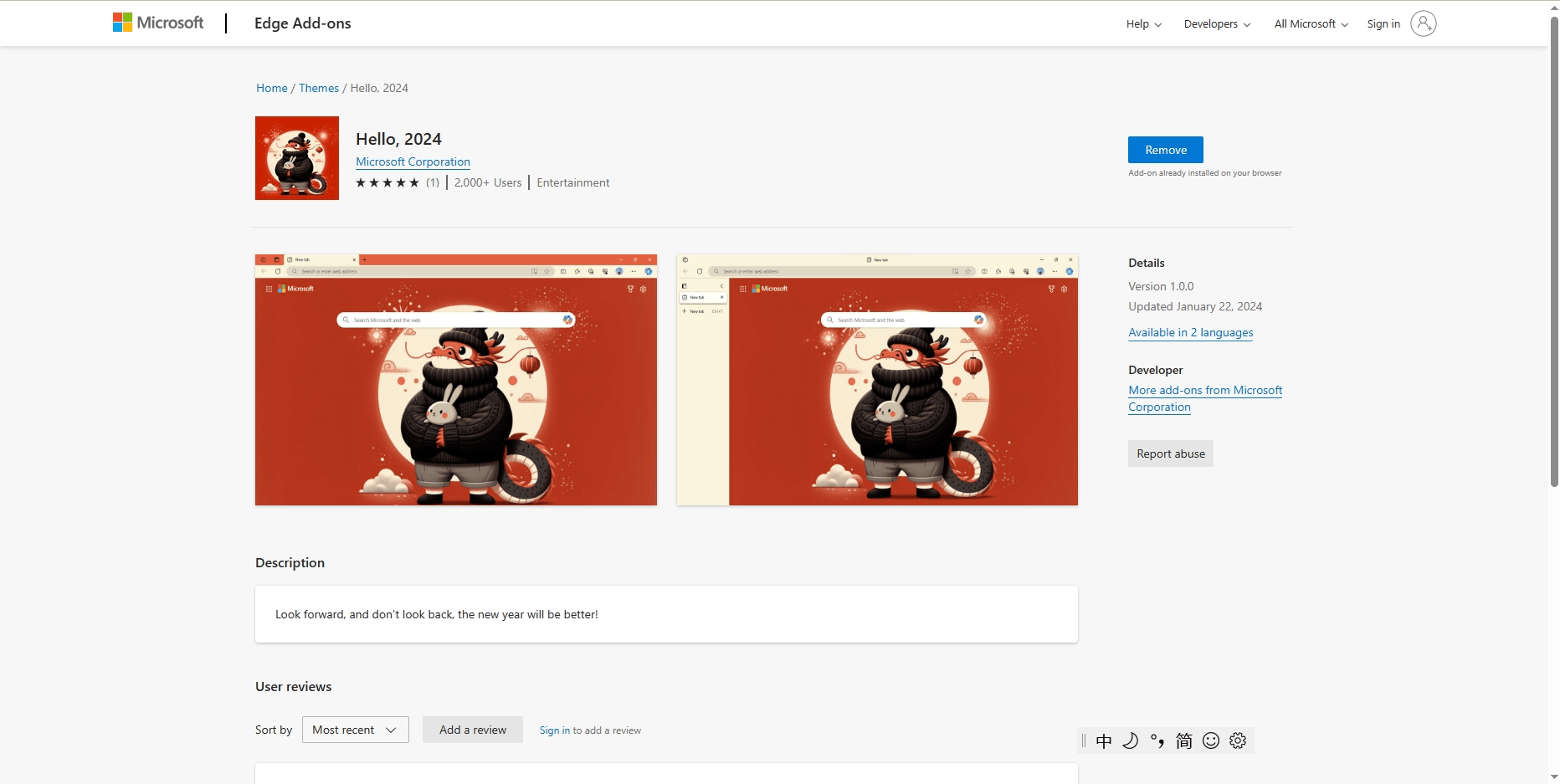This screenshot has width=1560, height=784.
Task: Open Microsoft Corporation publisher link
Action: click(x=413, y=161)
